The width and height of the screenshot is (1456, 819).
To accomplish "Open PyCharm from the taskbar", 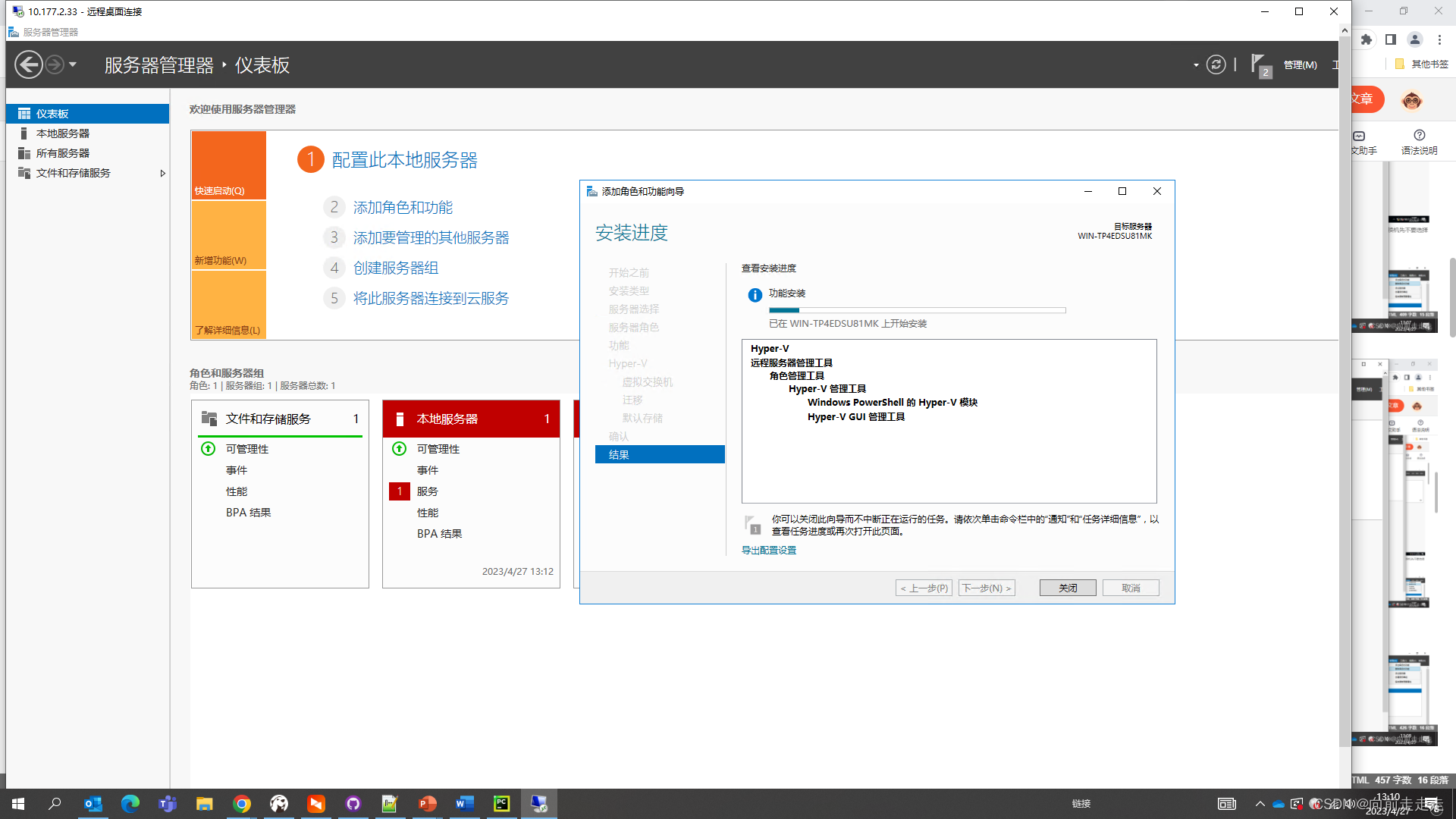I will [x=501, y=804].
